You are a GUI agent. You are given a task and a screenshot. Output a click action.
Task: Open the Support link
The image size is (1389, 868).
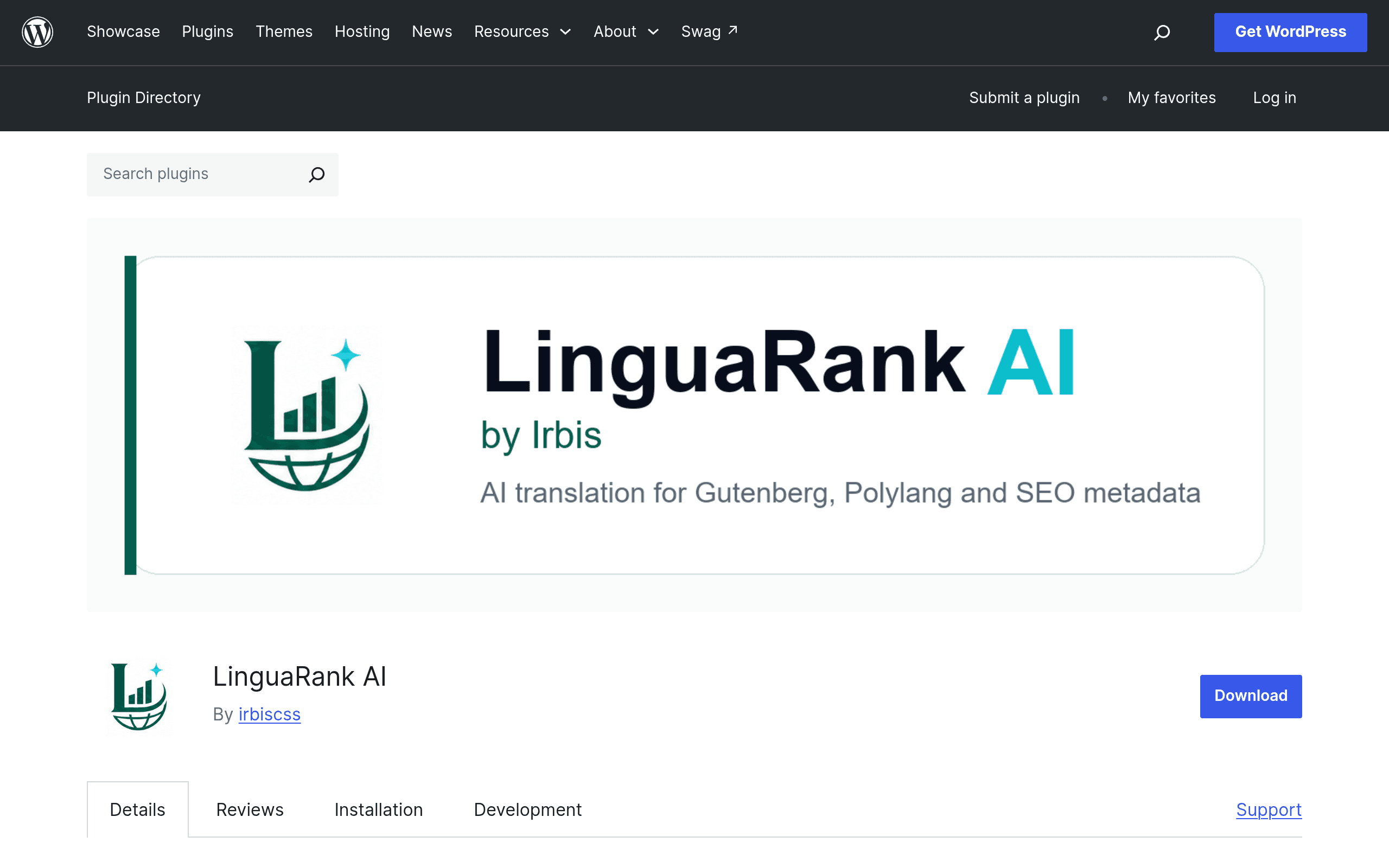(1269, 809)
